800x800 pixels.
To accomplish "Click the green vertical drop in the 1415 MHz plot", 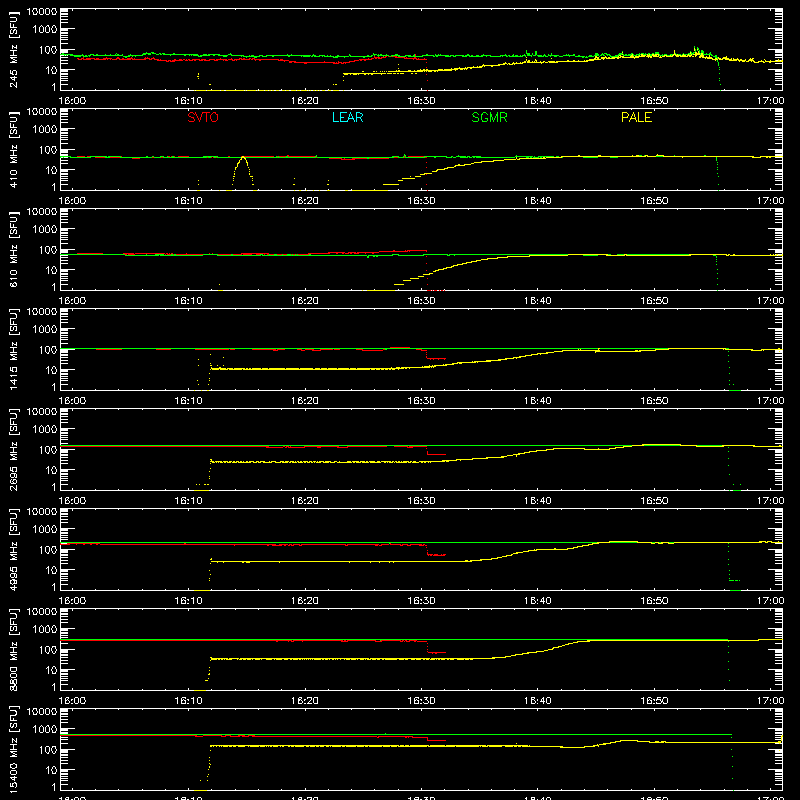I will (x=730, y=370).
